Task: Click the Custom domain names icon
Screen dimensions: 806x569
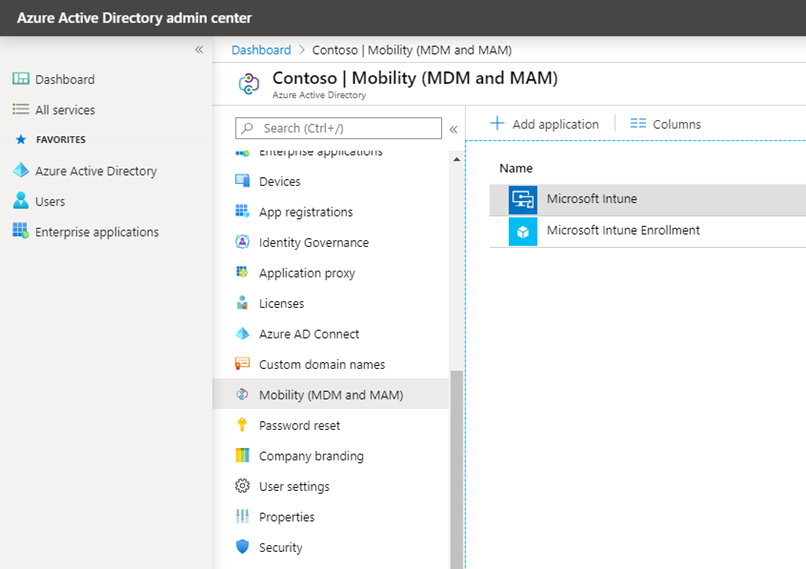Action: [x=242, y=363]
